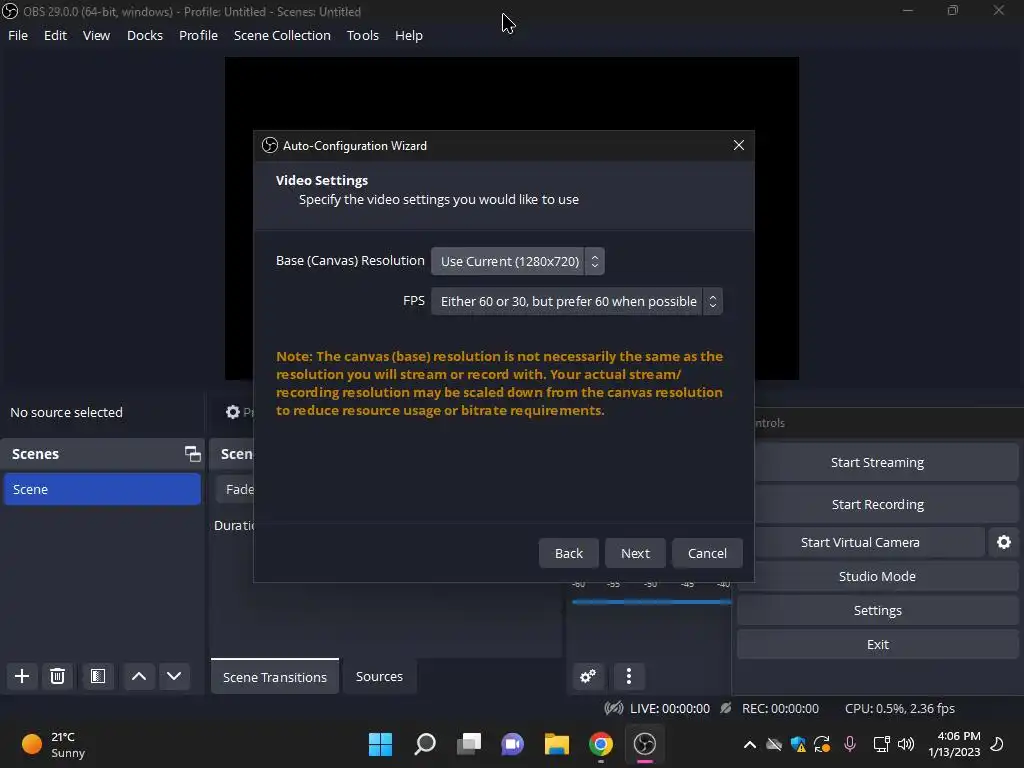Screen dimensions: 1024x768
Task: Adjust the blue audio volume slider
Action: (x=651, y=601)
